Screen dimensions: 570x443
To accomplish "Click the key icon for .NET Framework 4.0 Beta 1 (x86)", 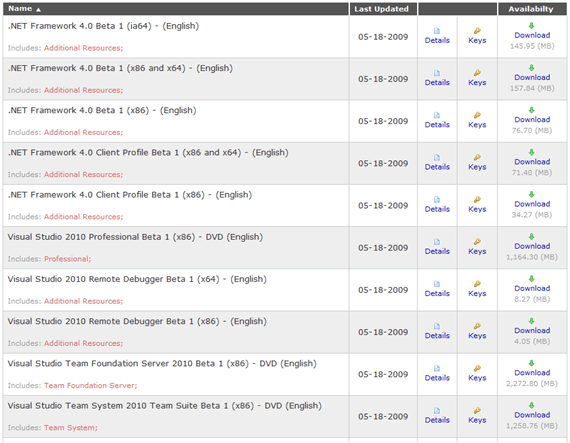I will tap(477, 115).
